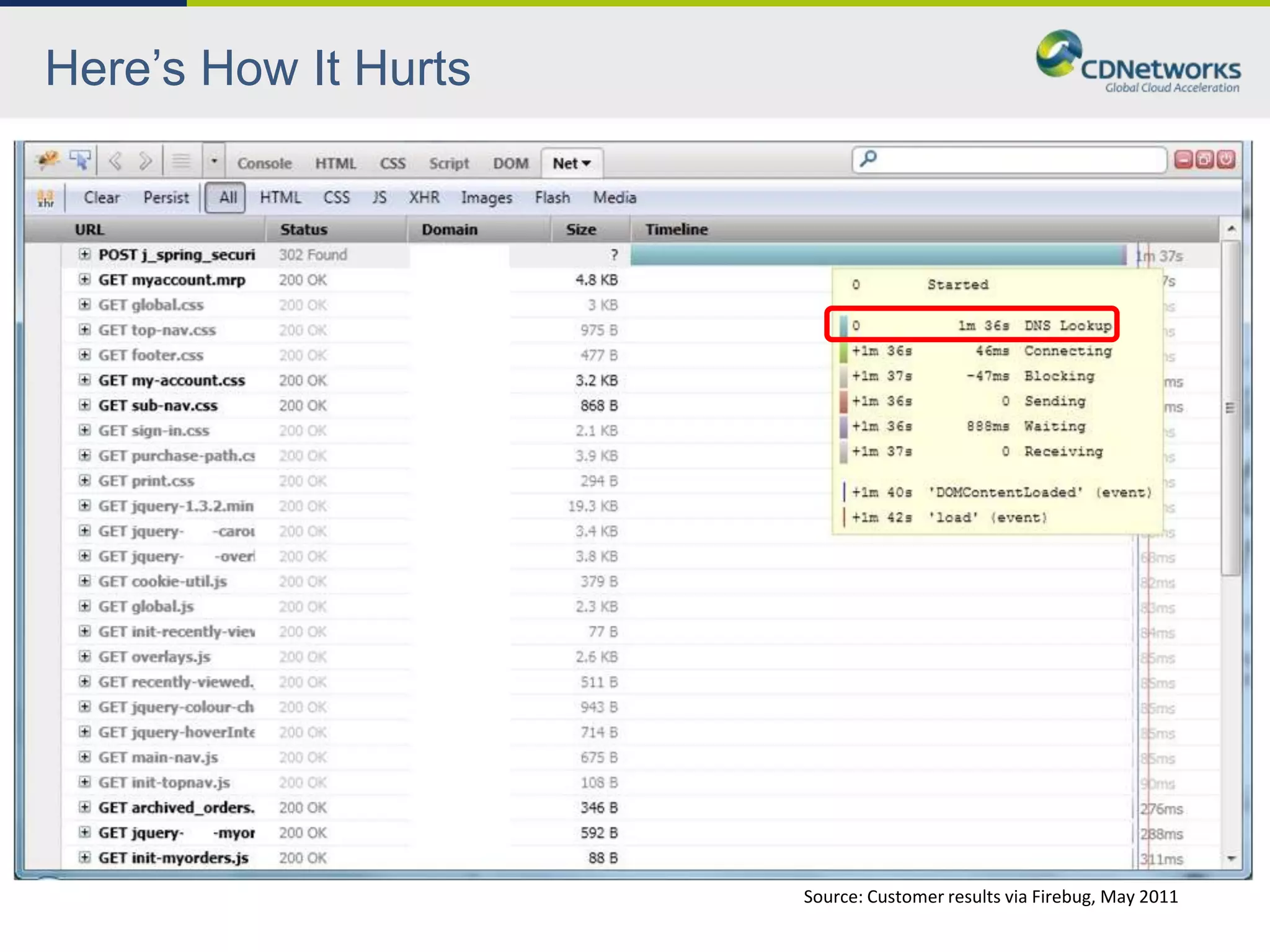
Task: Expand the GET my-account.css request
Action: click(85, 381)
